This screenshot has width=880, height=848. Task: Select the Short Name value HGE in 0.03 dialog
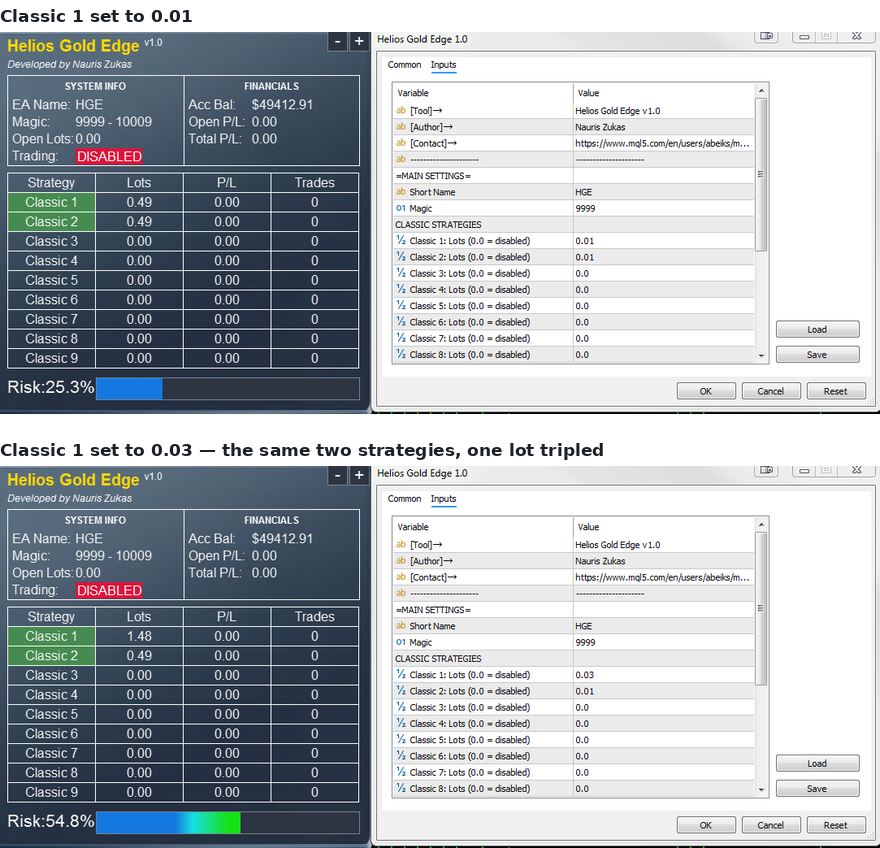(663, 626)
